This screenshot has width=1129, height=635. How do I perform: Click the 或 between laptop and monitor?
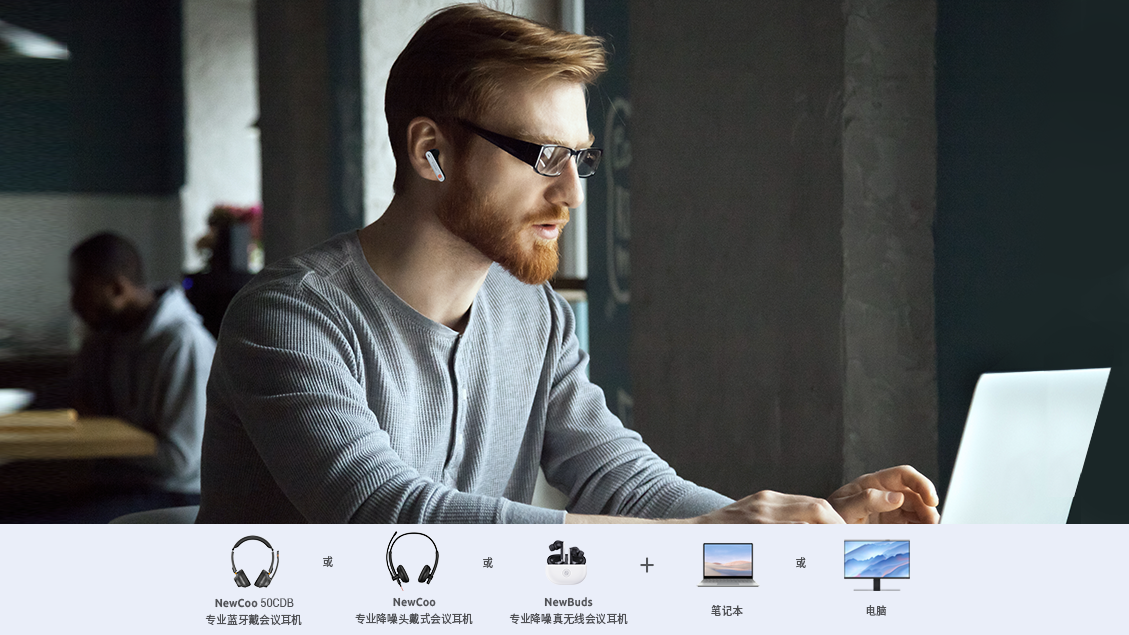pos(801,563)
